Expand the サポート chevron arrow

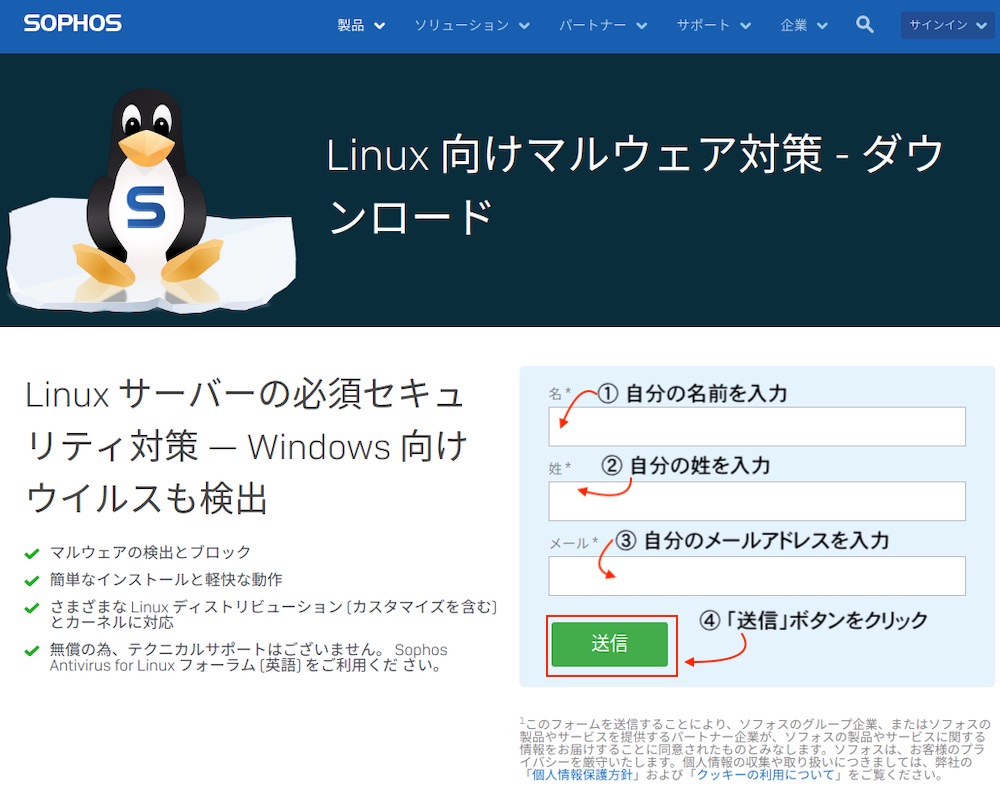tap(746, 26)
